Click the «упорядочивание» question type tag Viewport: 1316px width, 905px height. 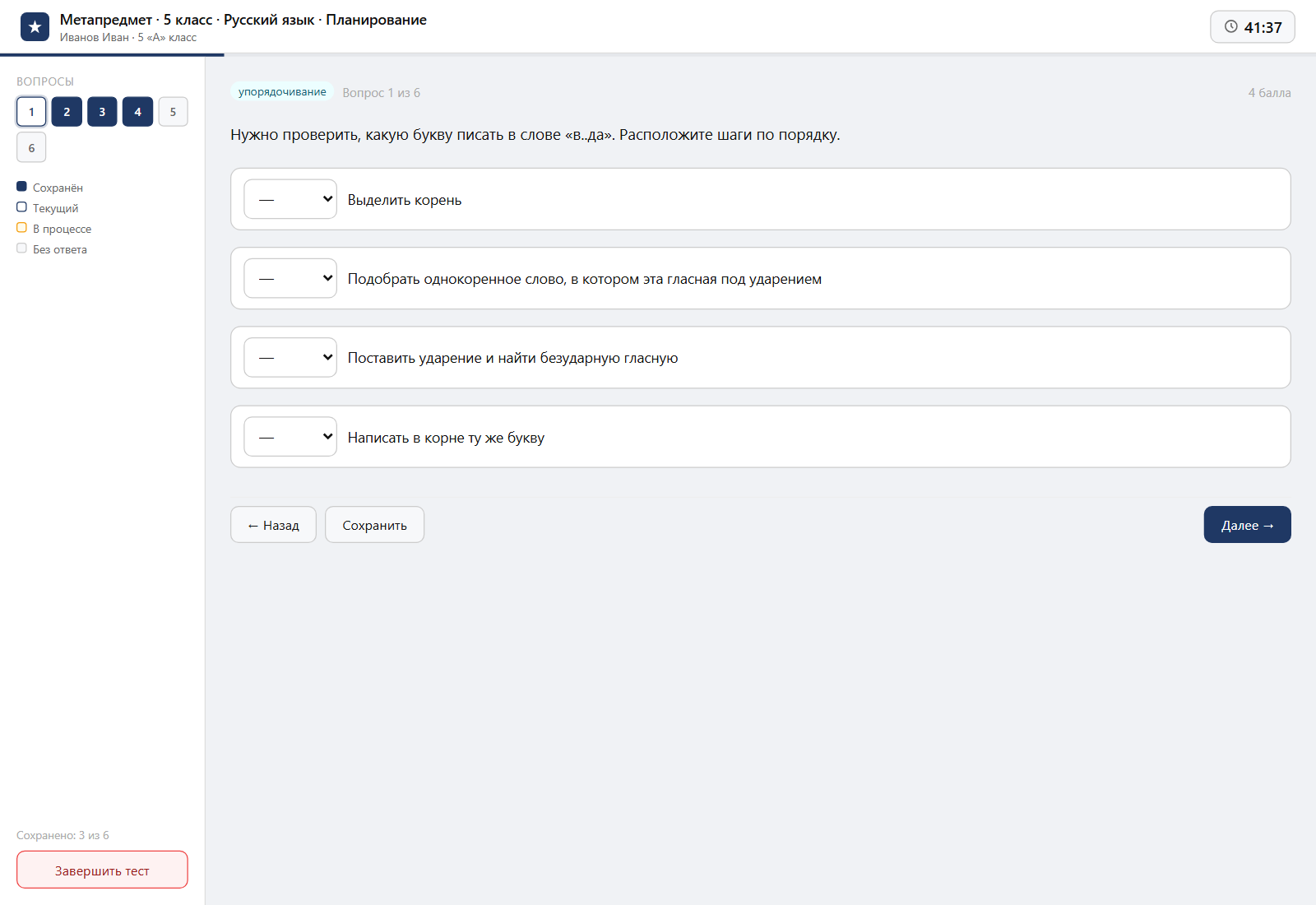(282, 92)
